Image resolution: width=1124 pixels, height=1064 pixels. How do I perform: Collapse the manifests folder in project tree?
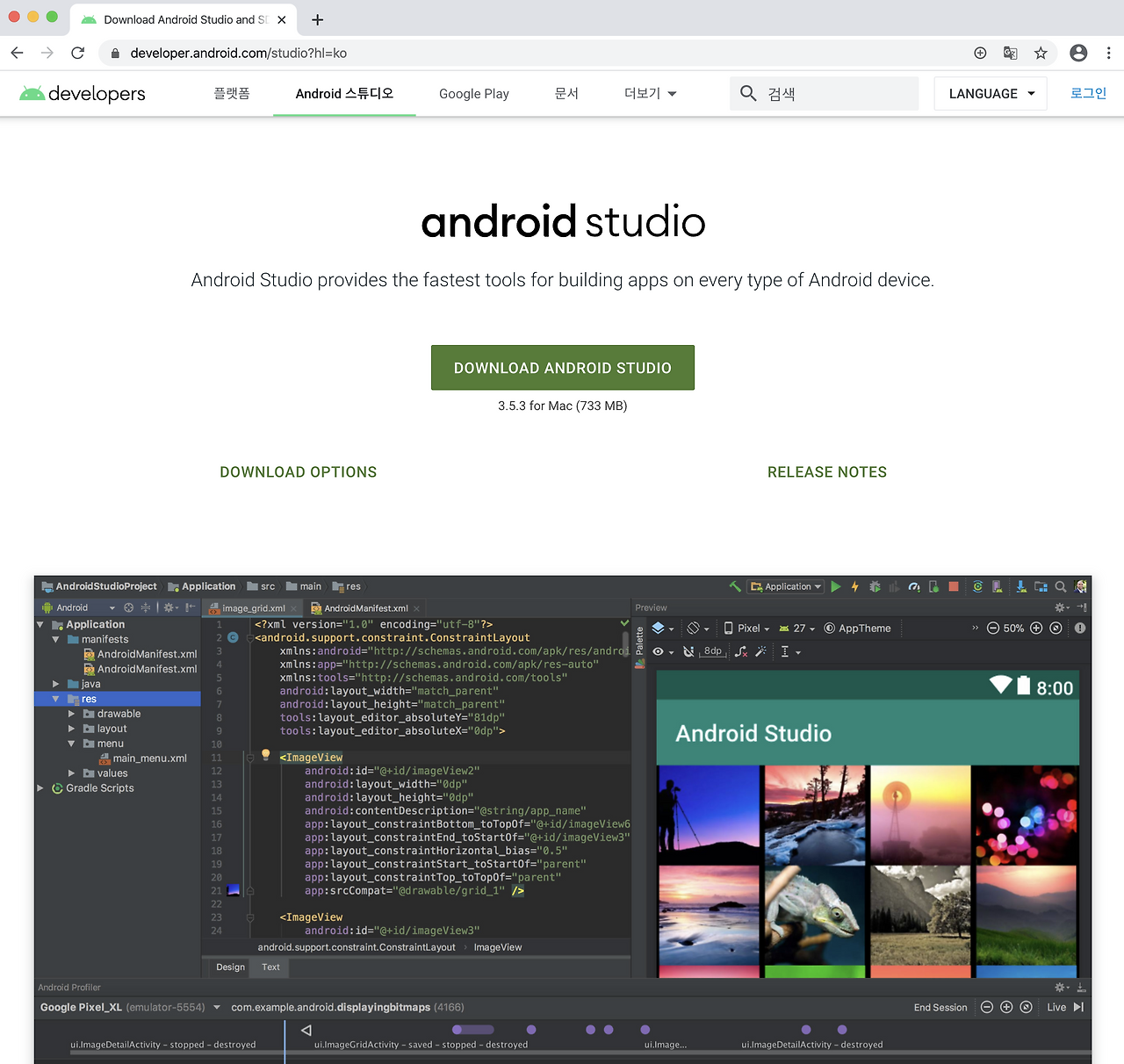(x=56, y=639)
